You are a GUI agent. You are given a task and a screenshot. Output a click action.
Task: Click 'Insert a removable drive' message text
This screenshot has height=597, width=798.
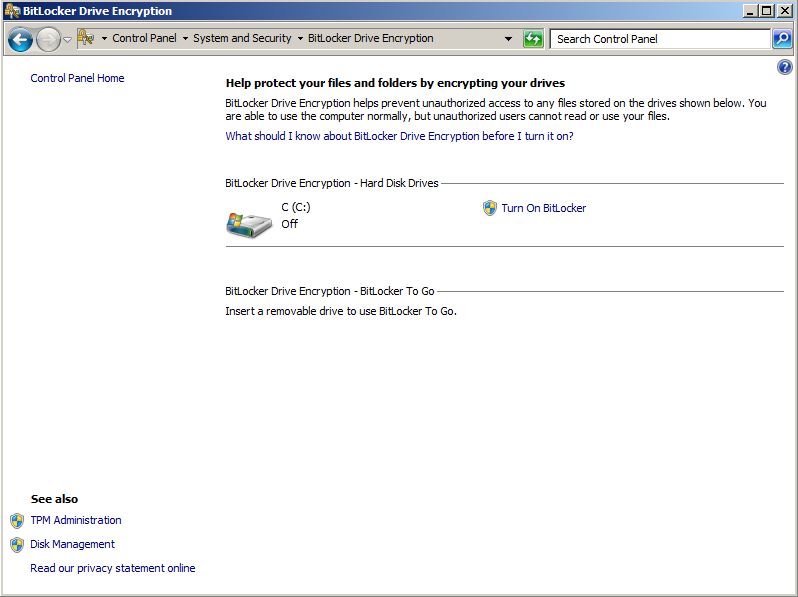341,311
